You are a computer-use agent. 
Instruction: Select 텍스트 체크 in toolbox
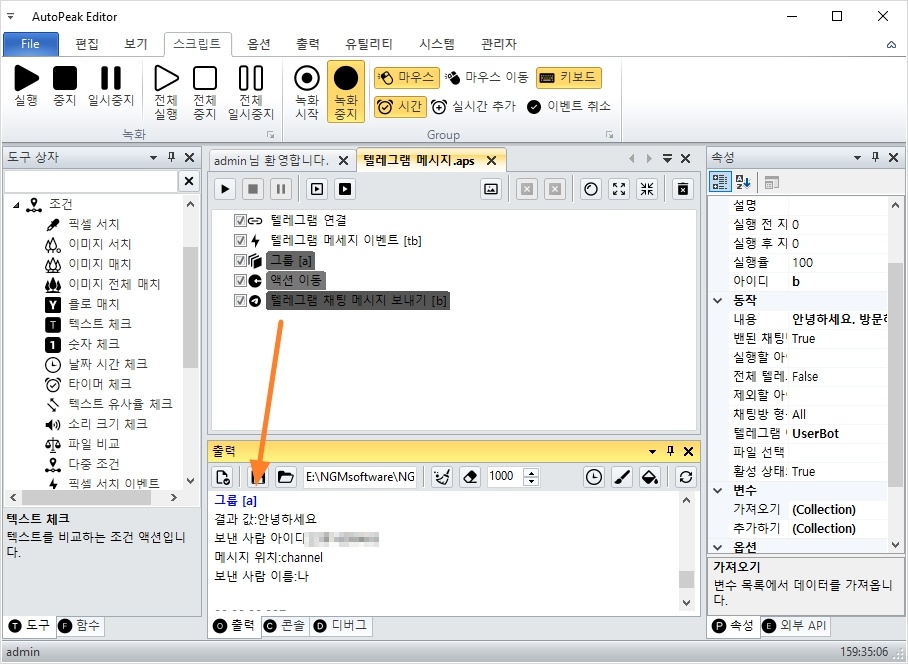coord(100,324)
